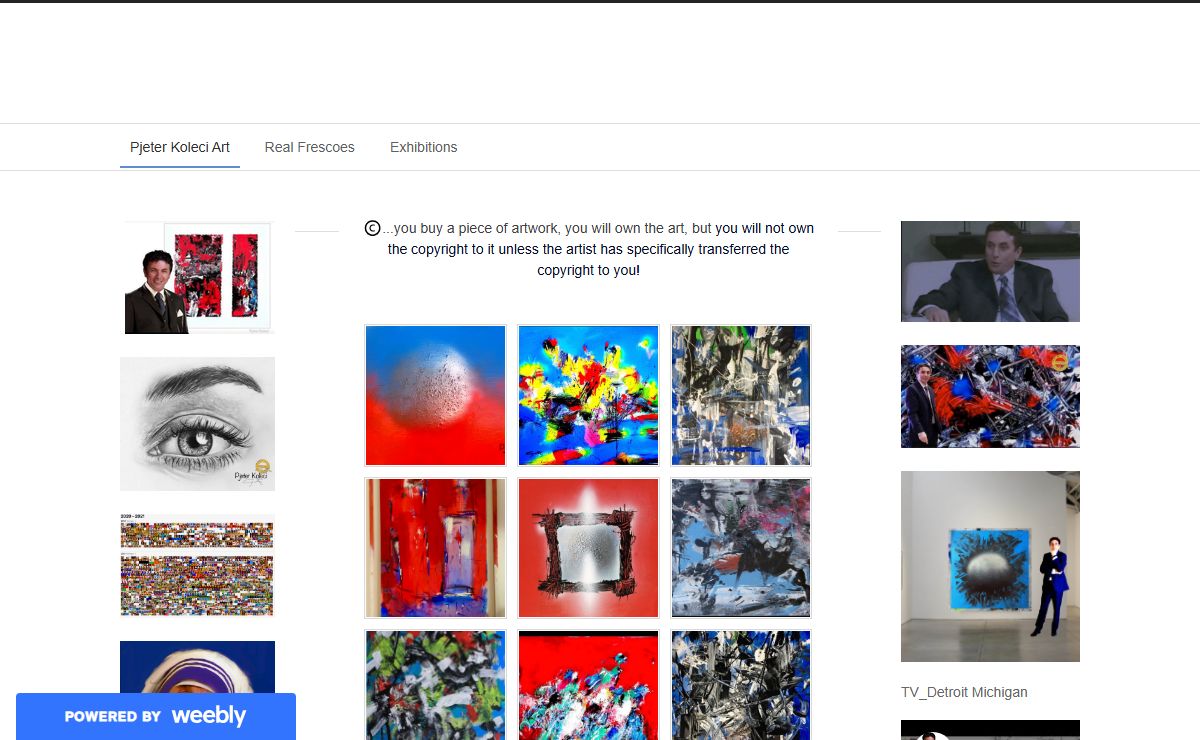Open the red and blue sphere painting thumbnail
1200x740 pixels.
[x=436, y=395]
